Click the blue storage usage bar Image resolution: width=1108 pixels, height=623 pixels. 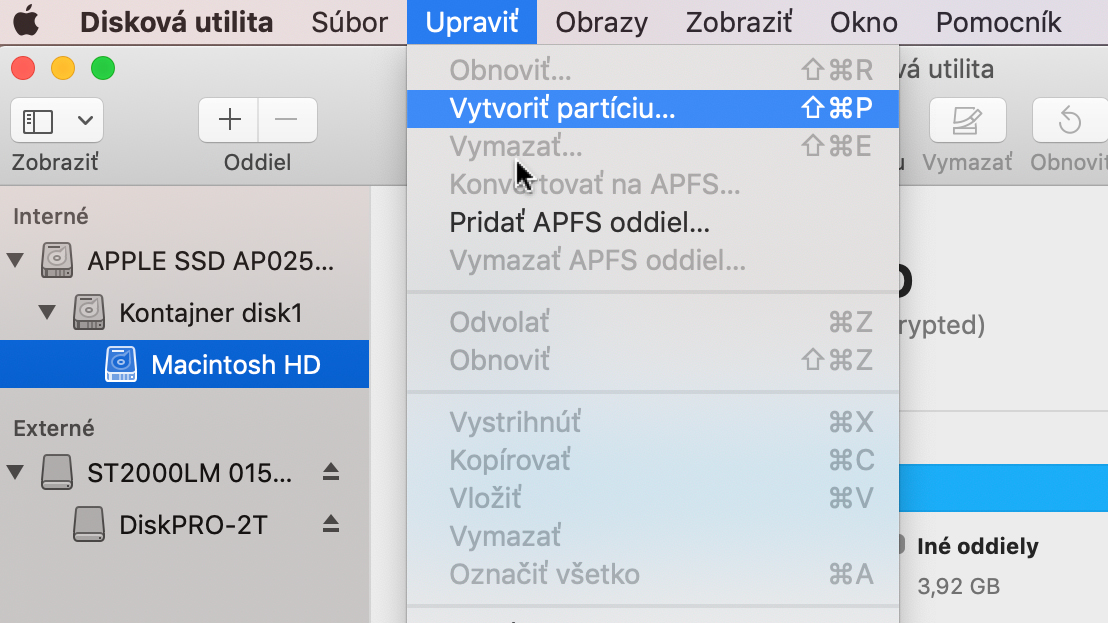[x=1003, y=487]
